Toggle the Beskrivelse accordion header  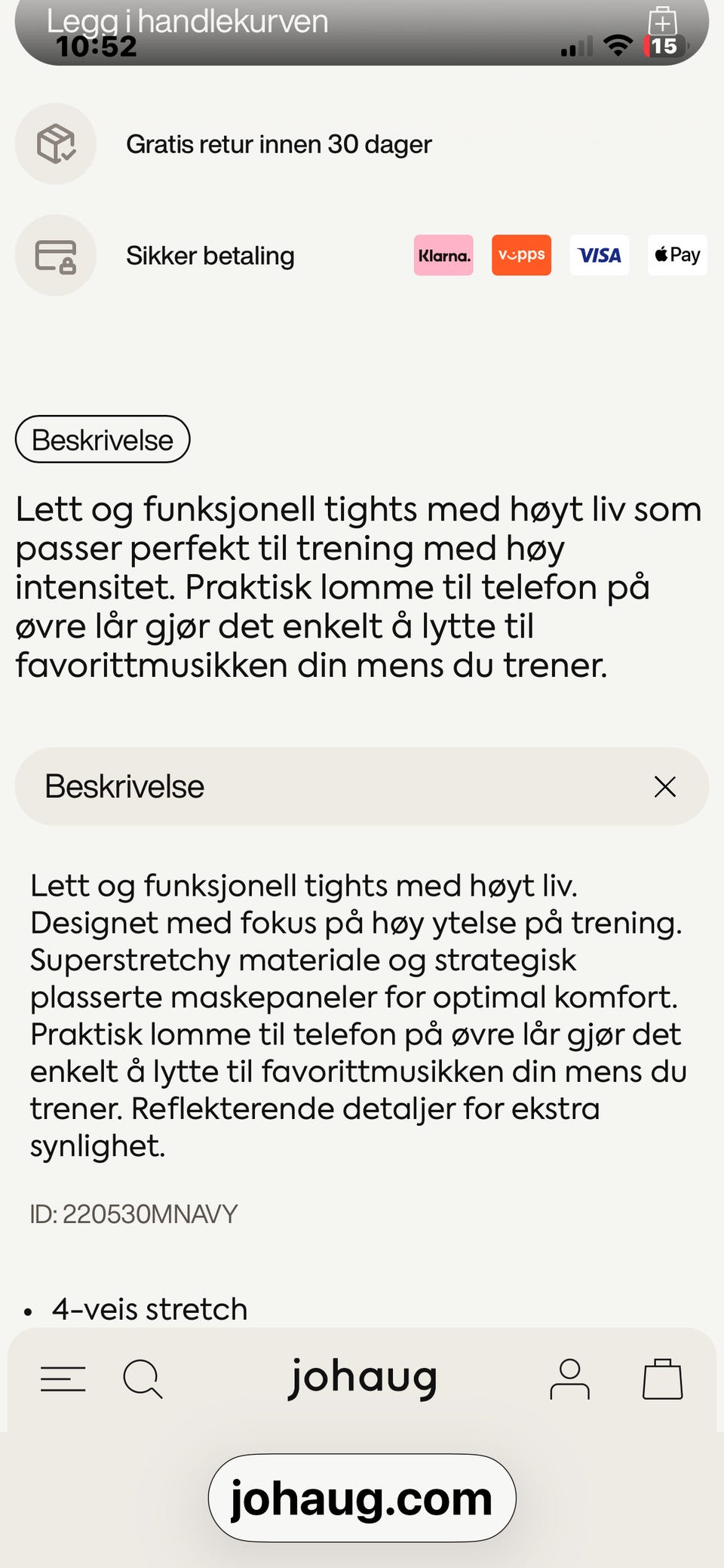[302, 786]
